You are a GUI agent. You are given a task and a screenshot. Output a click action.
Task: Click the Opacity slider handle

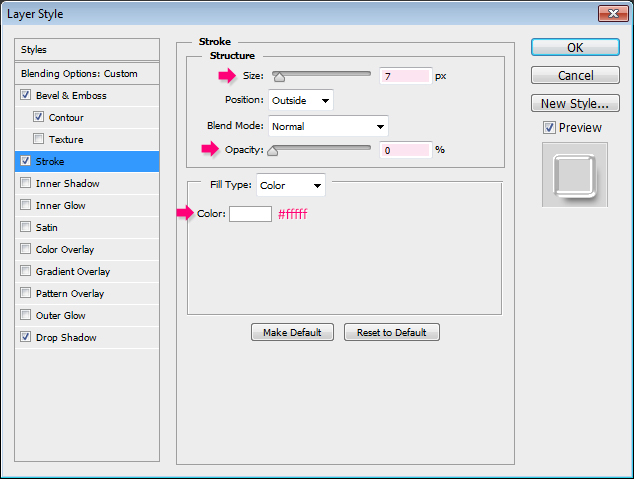pos(273,151)
